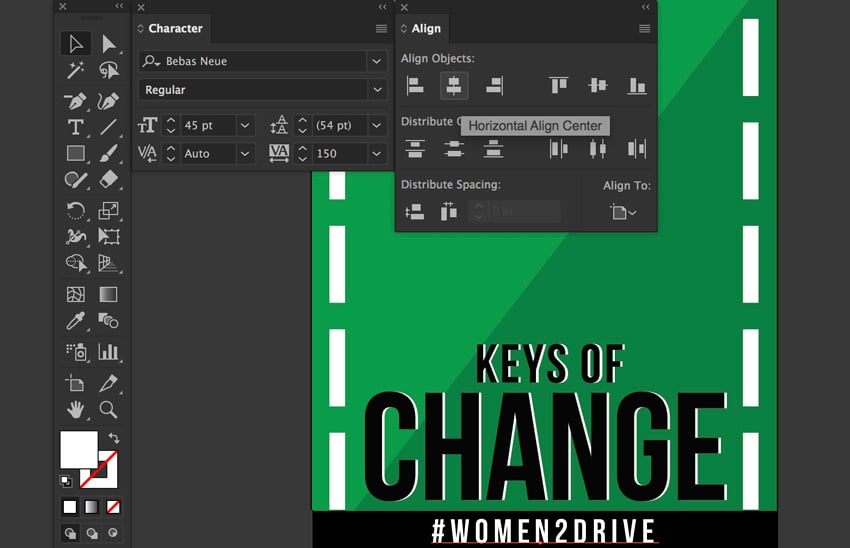Adjust the font size stepper arrows
The width and height of the screenshot is (850, 548).
[x=171, y=125]
